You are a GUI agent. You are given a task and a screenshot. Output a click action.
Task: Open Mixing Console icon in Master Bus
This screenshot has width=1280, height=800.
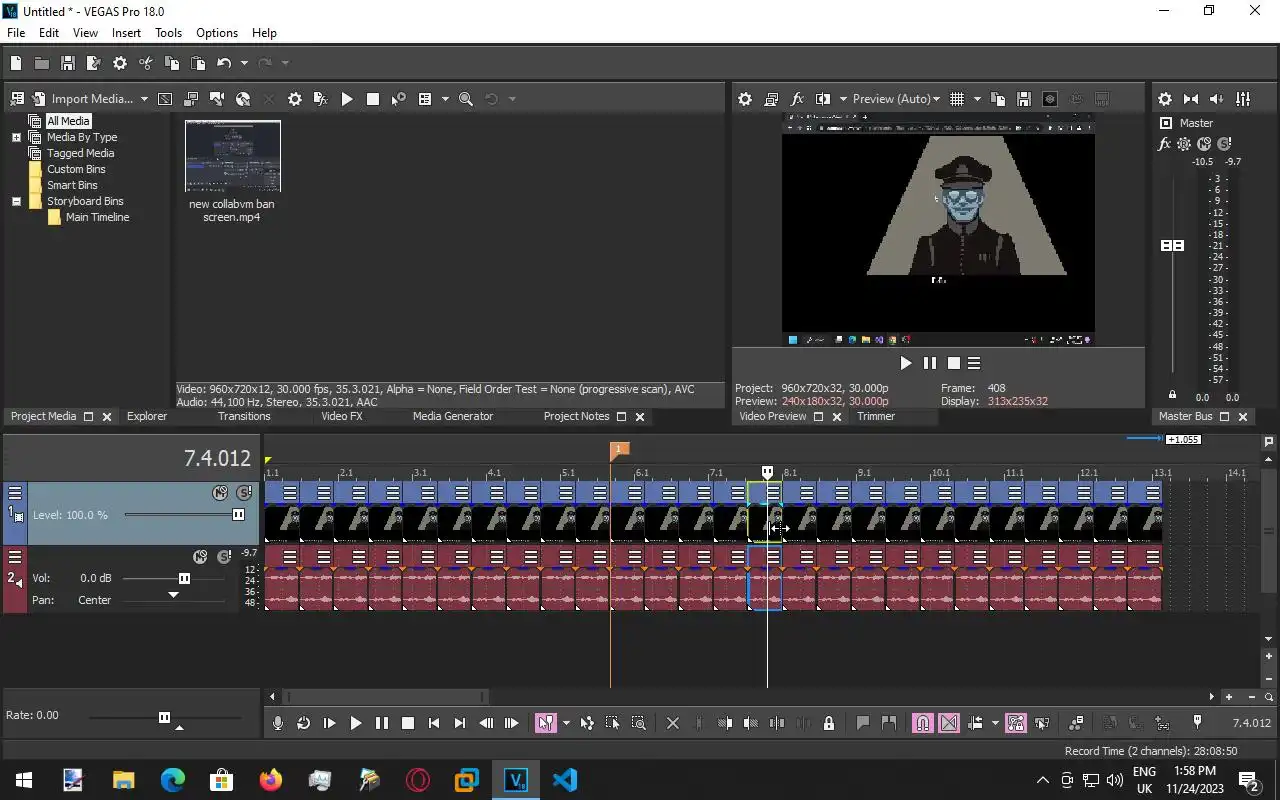click(1243, 99)
